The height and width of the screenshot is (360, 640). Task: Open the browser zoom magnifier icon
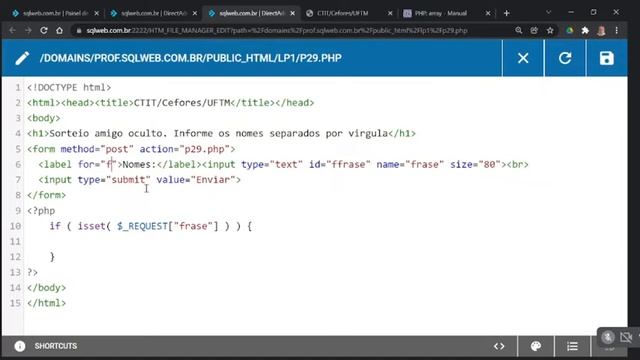518,30
